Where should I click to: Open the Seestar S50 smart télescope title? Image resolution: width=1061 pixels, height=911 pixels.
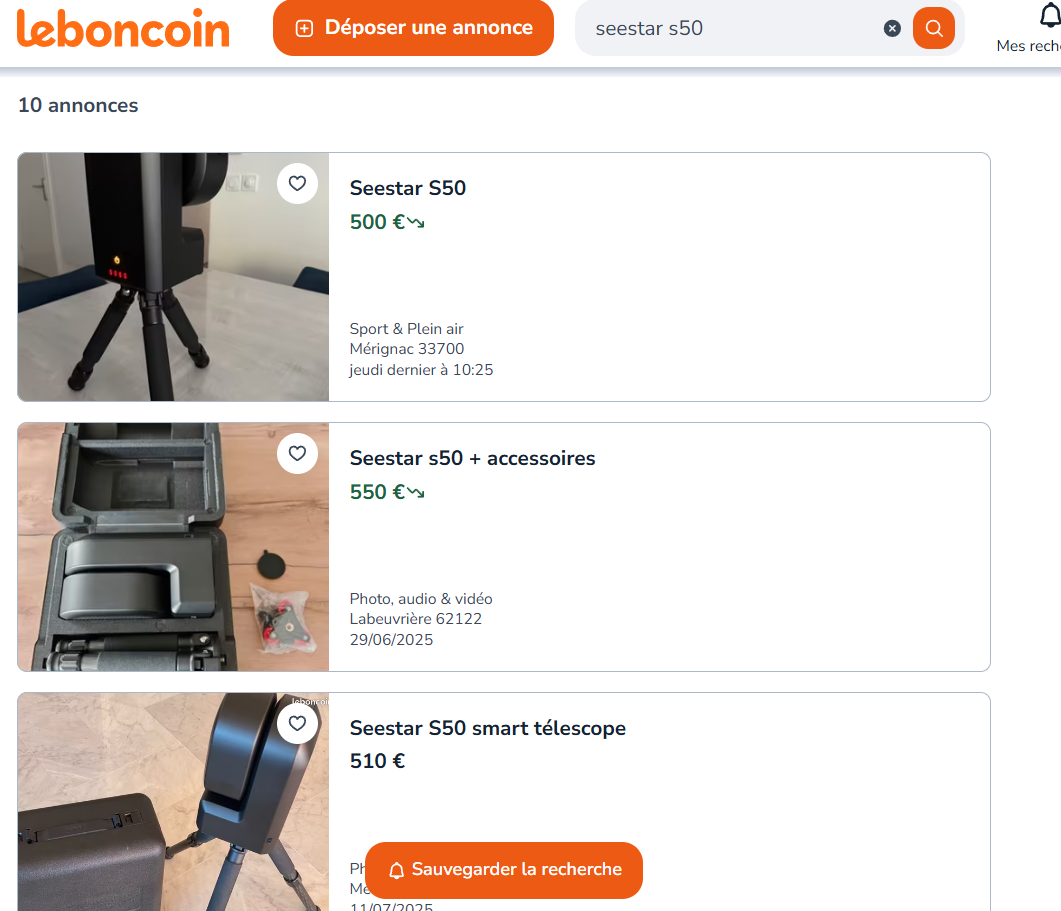pos(487,728)
